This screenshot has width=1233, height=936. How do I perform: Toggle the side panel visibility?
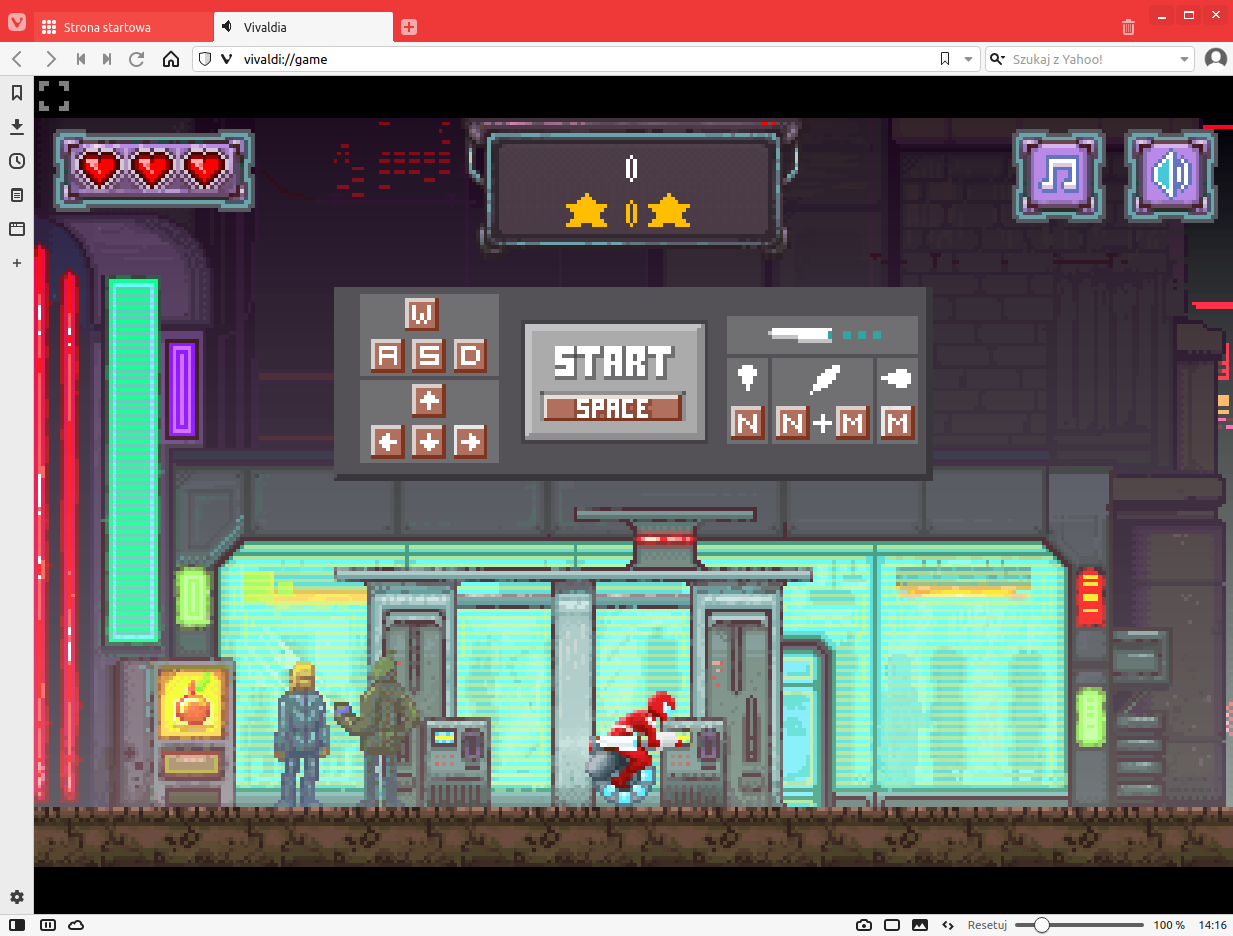[17, 925]
